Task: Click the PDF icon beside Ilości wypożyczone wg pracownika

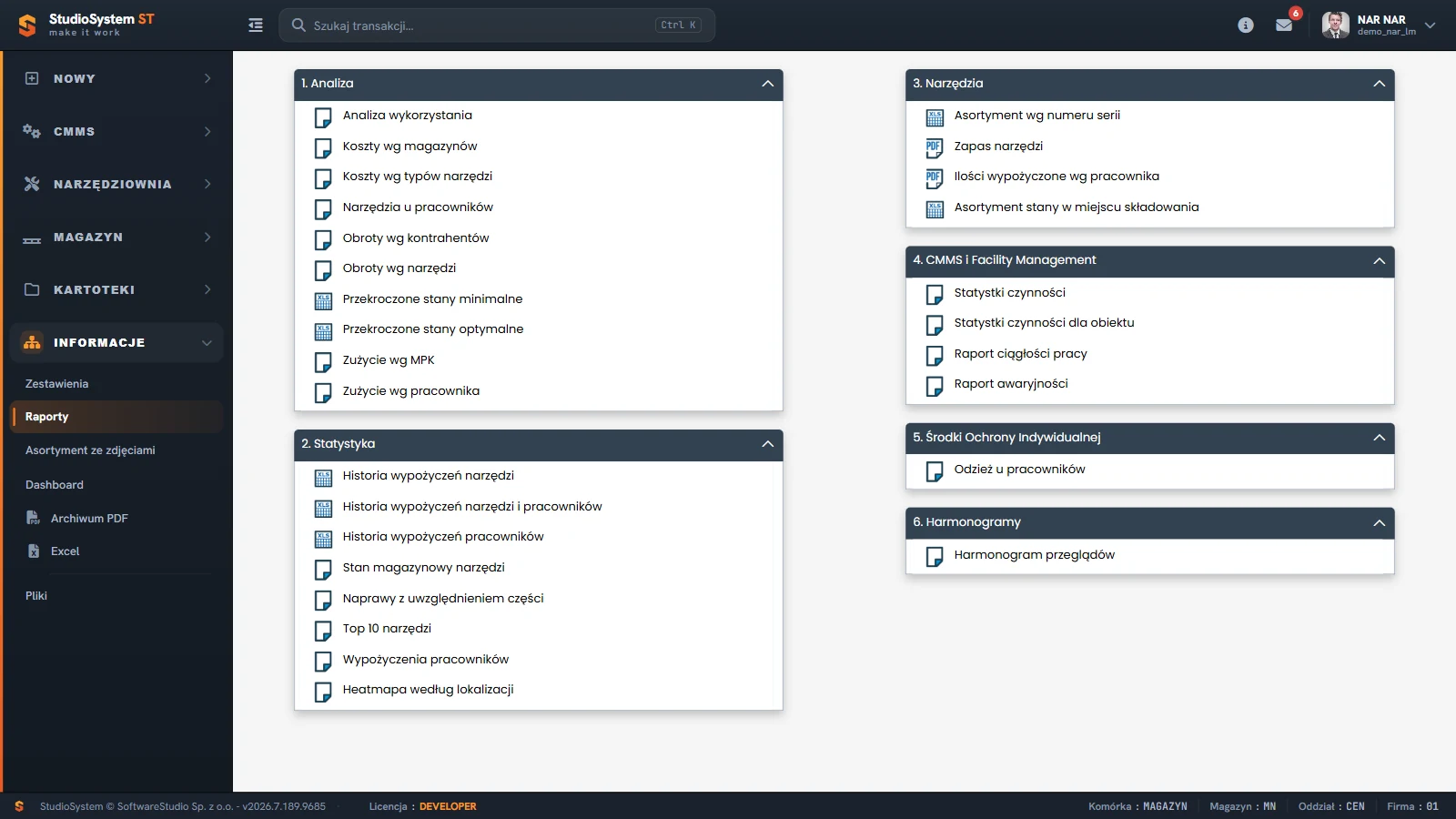Action: coord(935,177)
